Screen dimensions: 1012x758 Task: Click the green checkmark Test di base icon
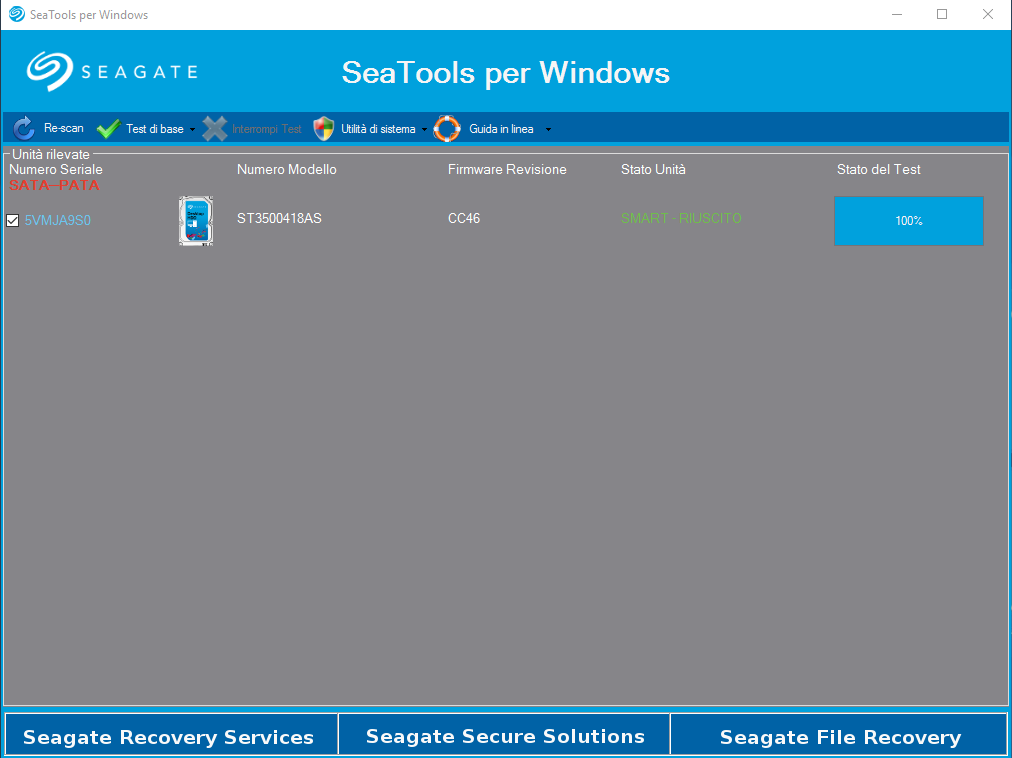(108, 128)
